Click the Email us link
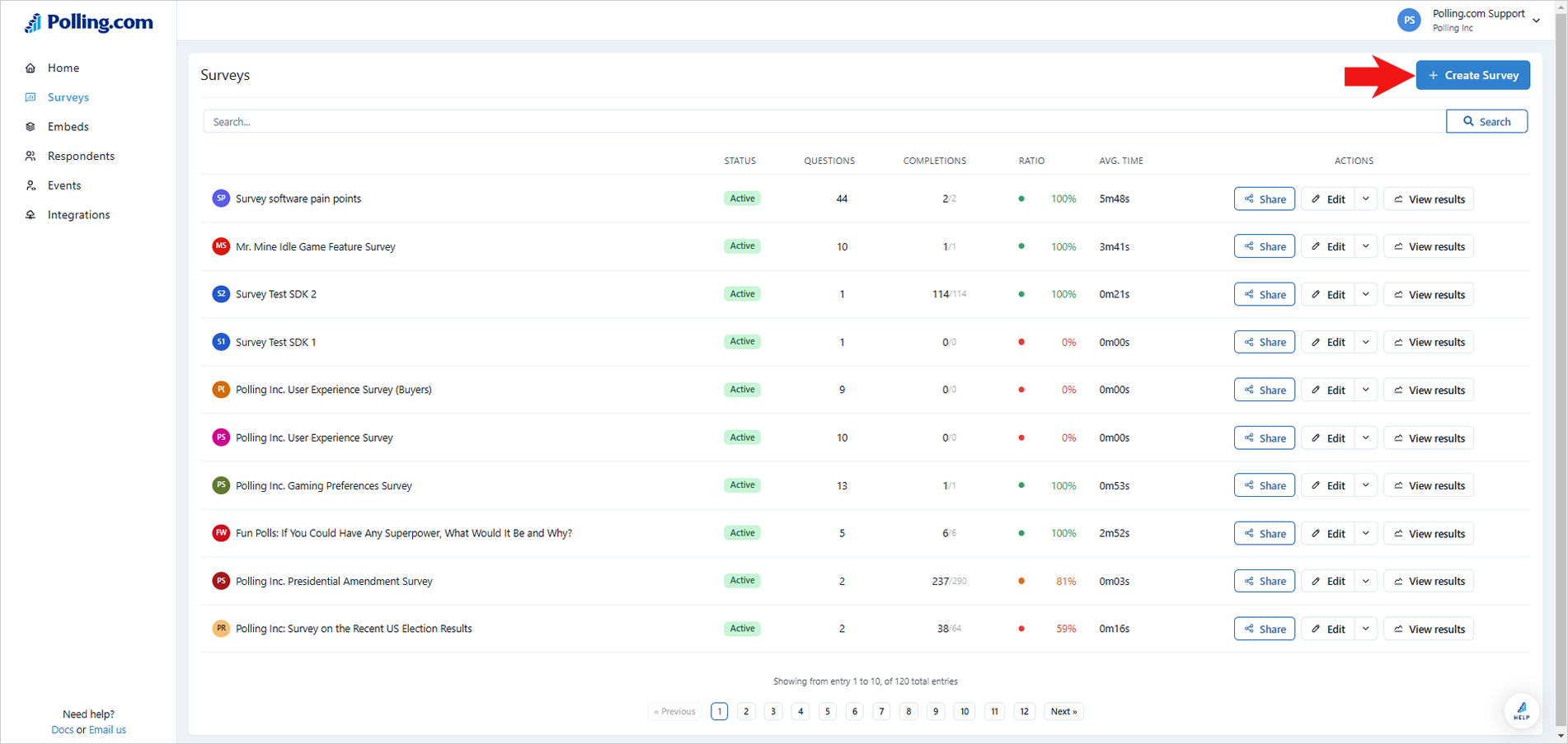 coord(107,729)
